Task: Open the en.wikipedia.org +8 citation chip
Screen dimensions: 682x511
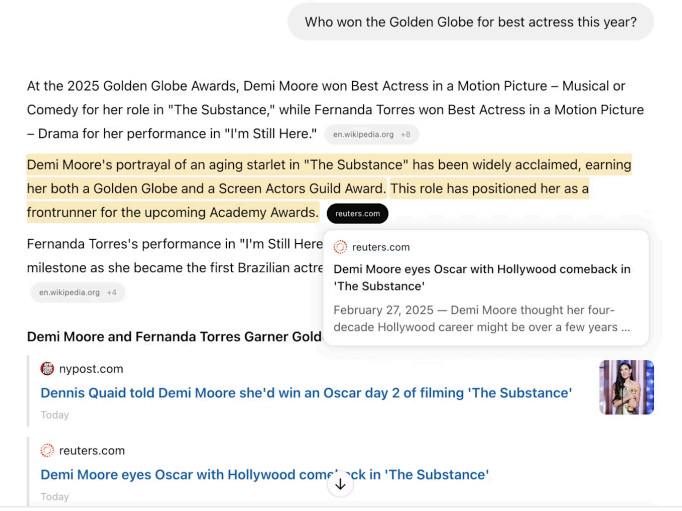Action: pos(371,134)
